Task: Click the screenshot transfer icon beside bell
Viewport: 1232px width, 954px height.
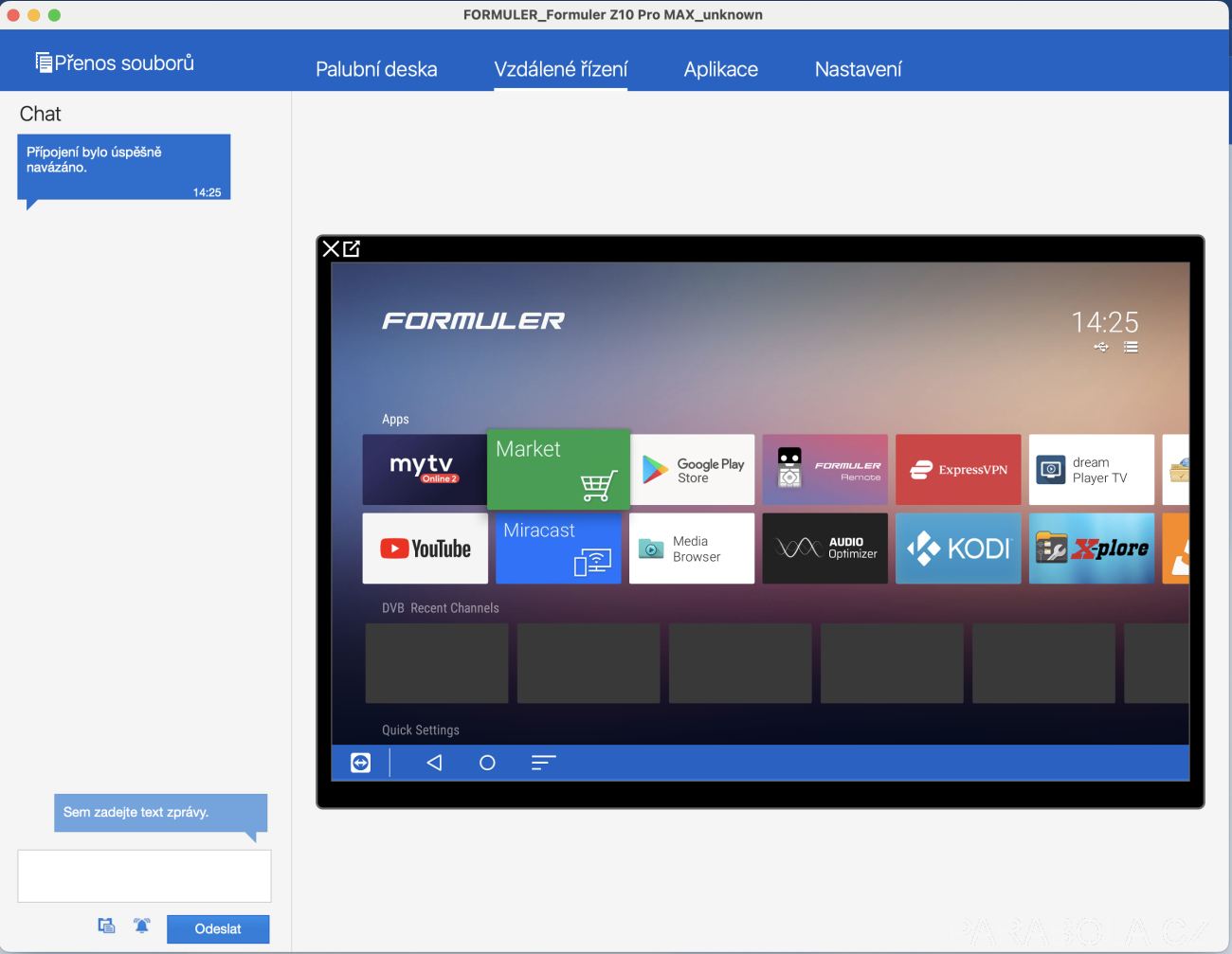Action: (x=107, y=926)
